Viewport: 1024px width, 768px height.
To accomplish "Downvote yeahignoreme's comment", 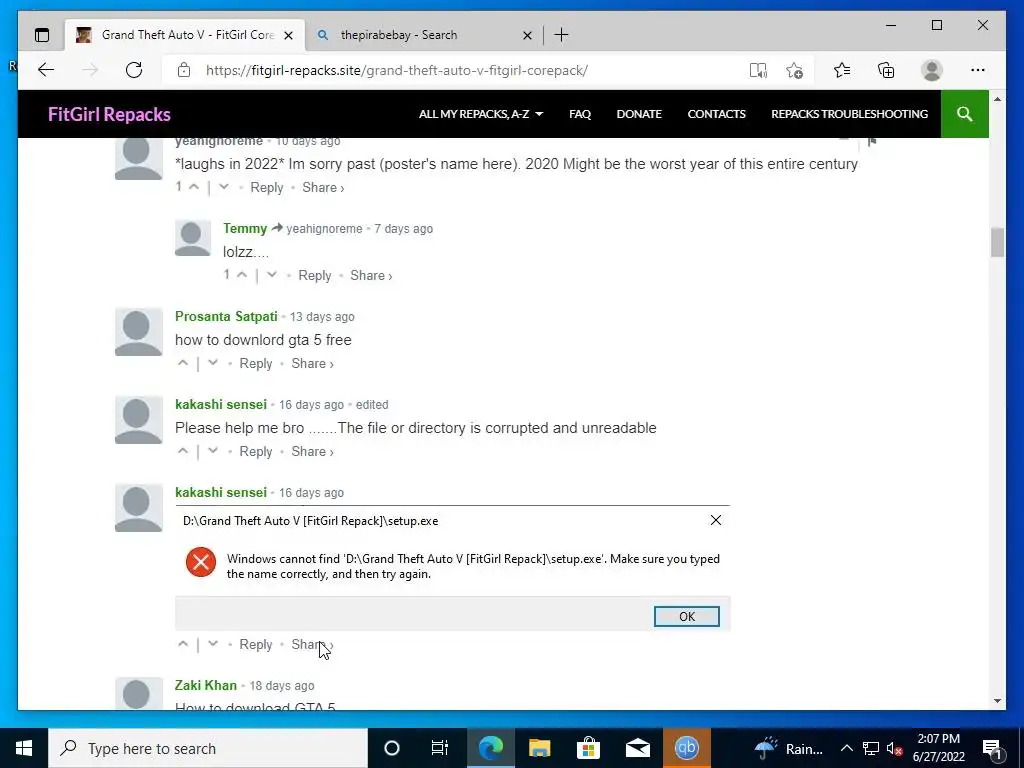I will click(x=223, y=187).
